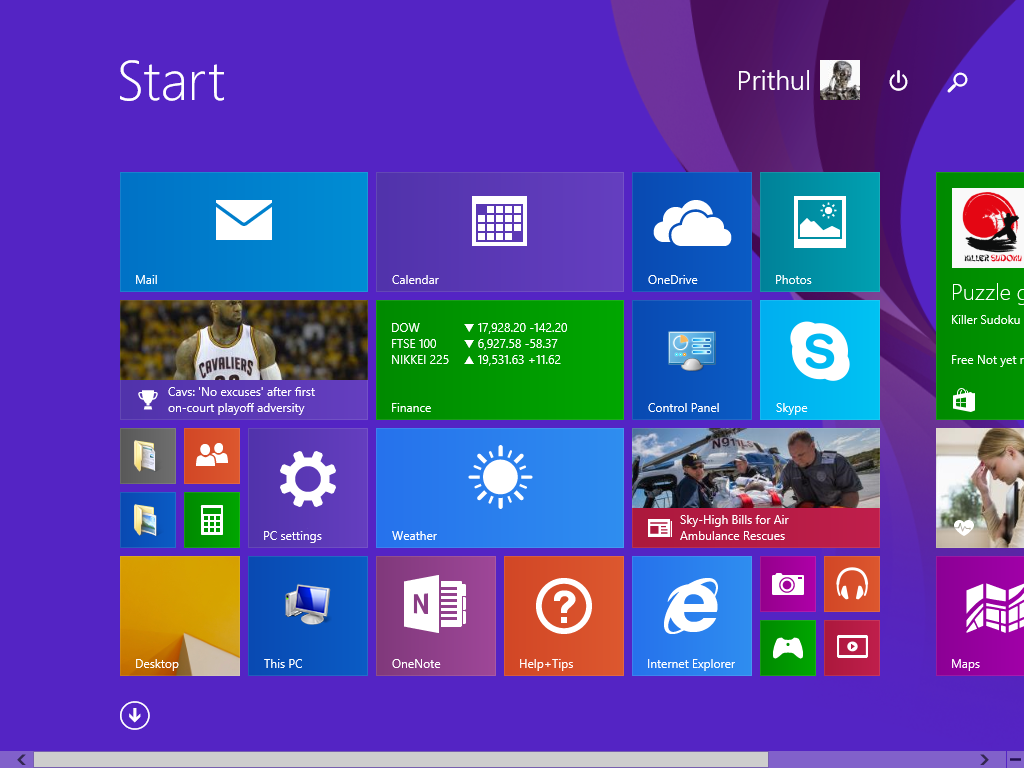Open Health & Fitness tile with woman photo
1024x768 pixels.
(x=980, y=488)
